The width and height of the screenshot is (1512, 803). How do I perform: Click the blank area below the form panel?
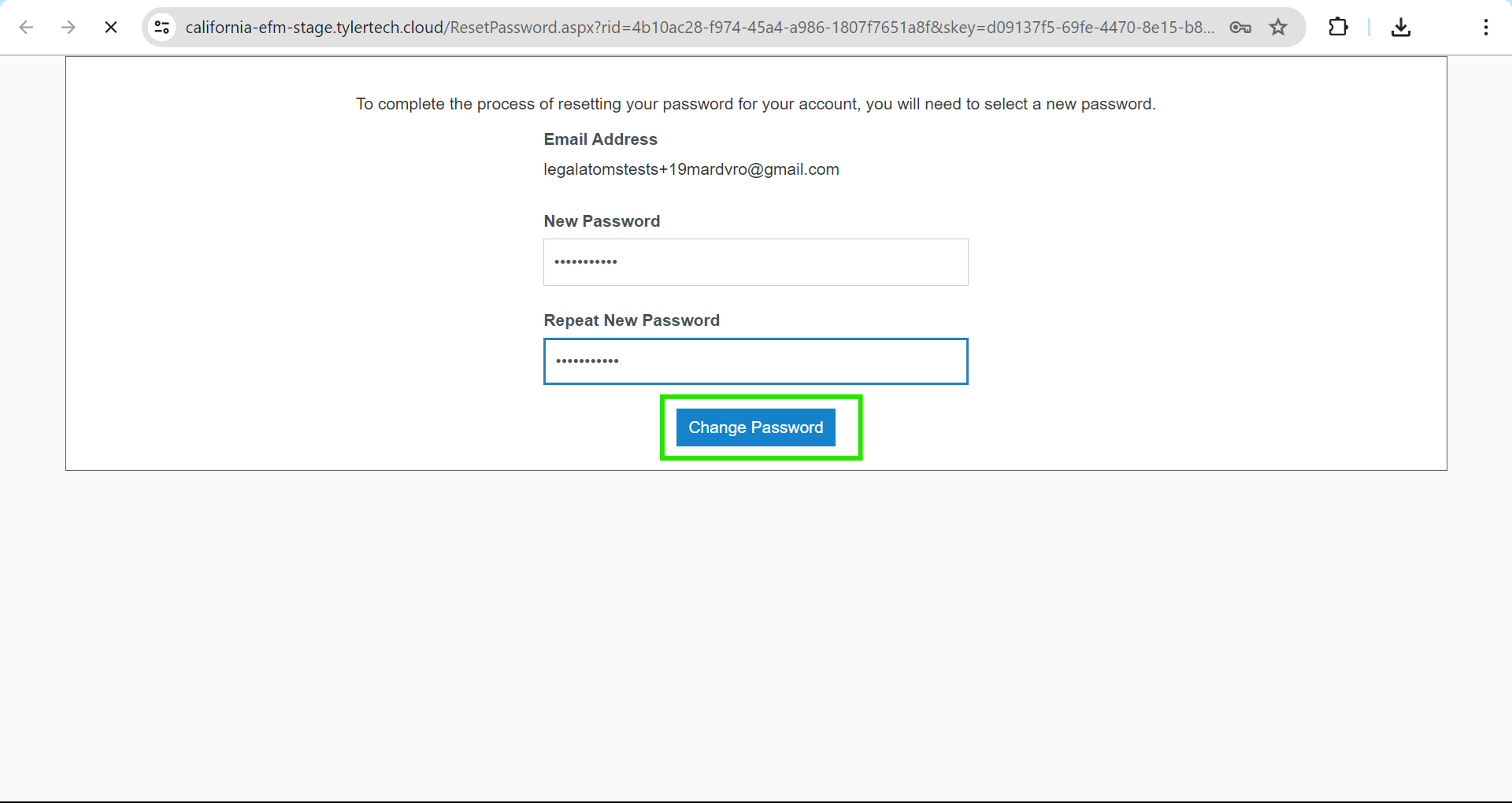click(756, 630)
